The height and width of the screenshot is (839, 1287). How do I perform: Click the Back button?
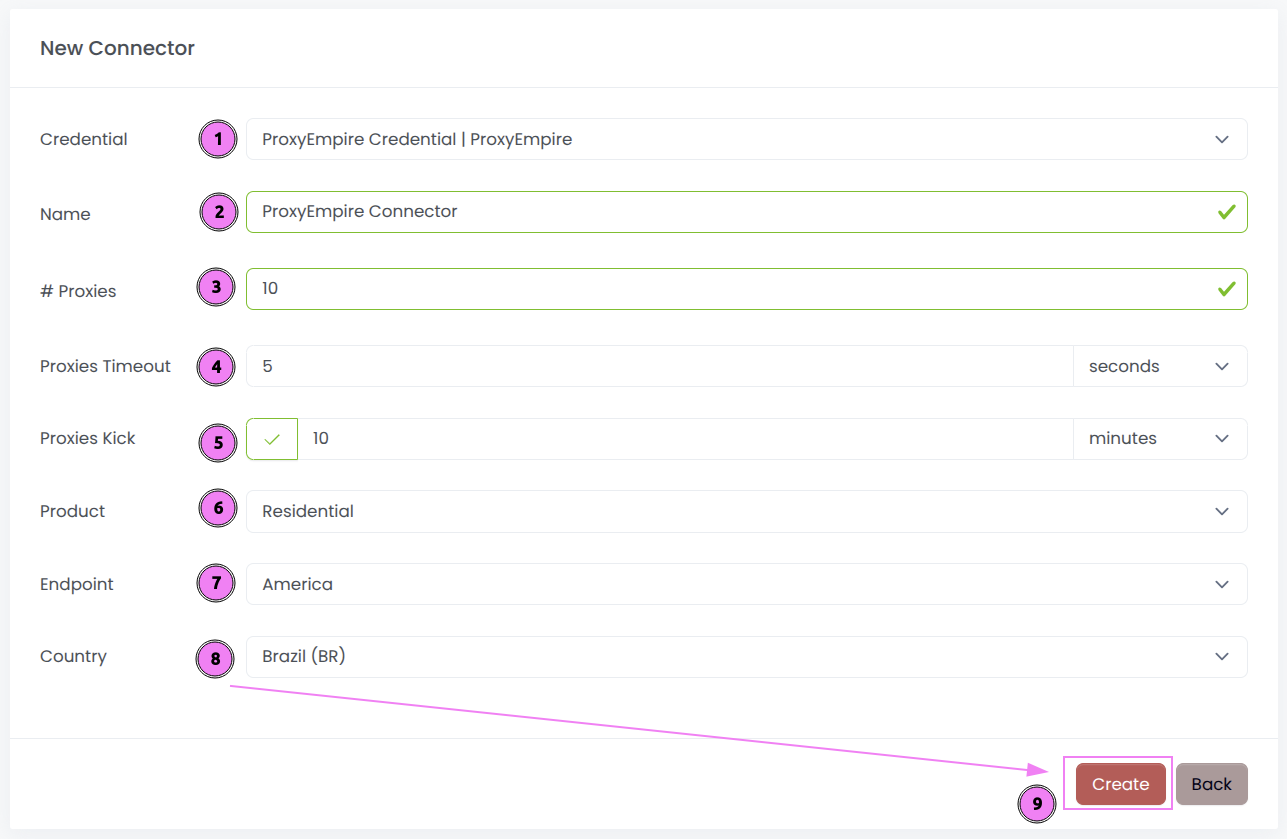[x=1211, y=784]
